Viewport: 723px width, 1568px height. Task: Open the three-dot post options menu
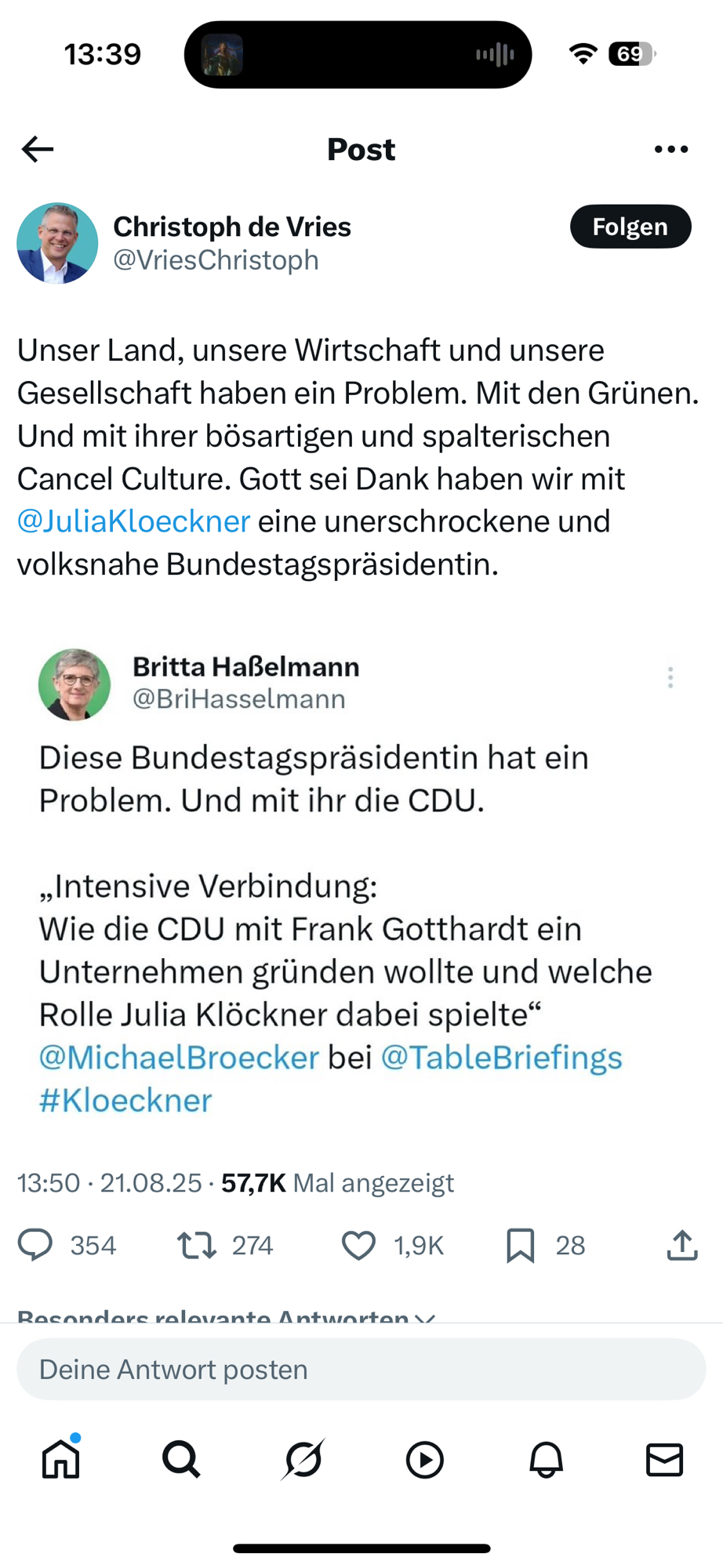671,149
